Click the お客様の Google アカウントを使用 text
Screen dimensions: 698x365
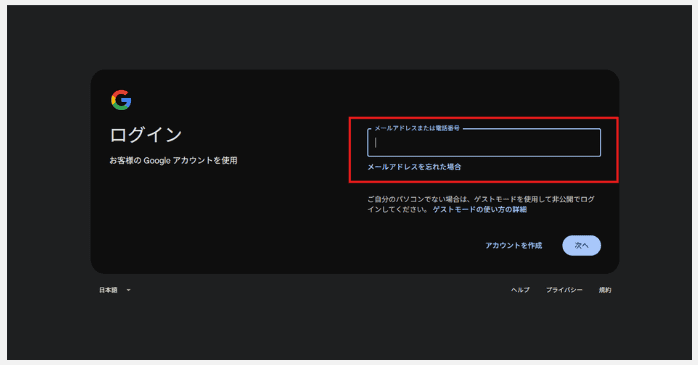click(173, 160)
